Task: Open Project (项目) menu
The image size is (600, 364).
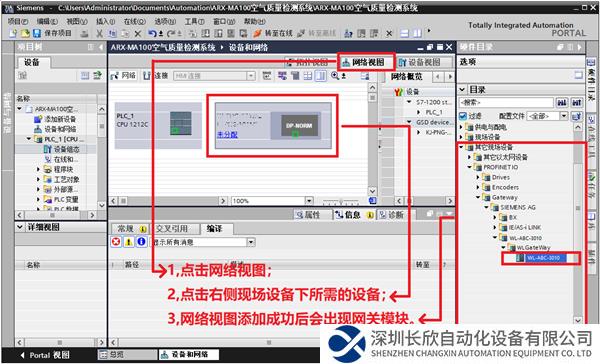Action: (x=18, y=21)
